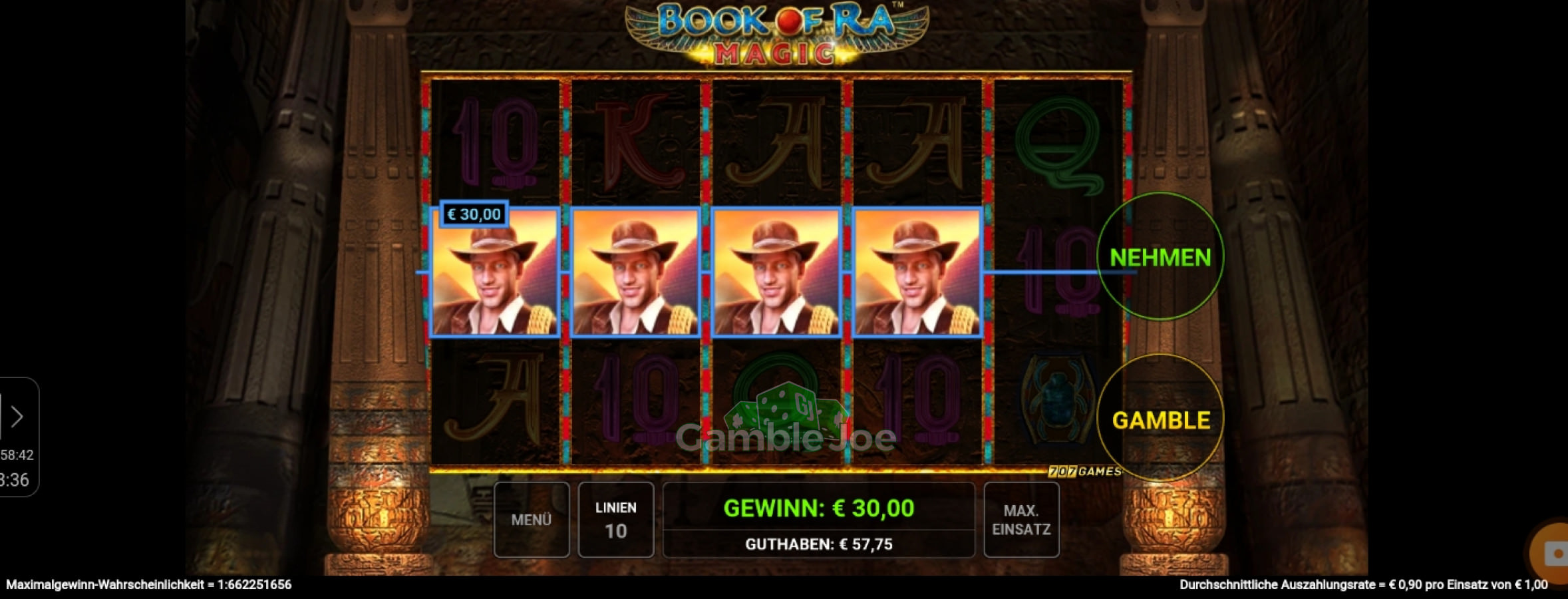Screen dimensions: 1568x599
Task: Click the scarab beetle symbol on reel five
Action: coord(1057,399)
